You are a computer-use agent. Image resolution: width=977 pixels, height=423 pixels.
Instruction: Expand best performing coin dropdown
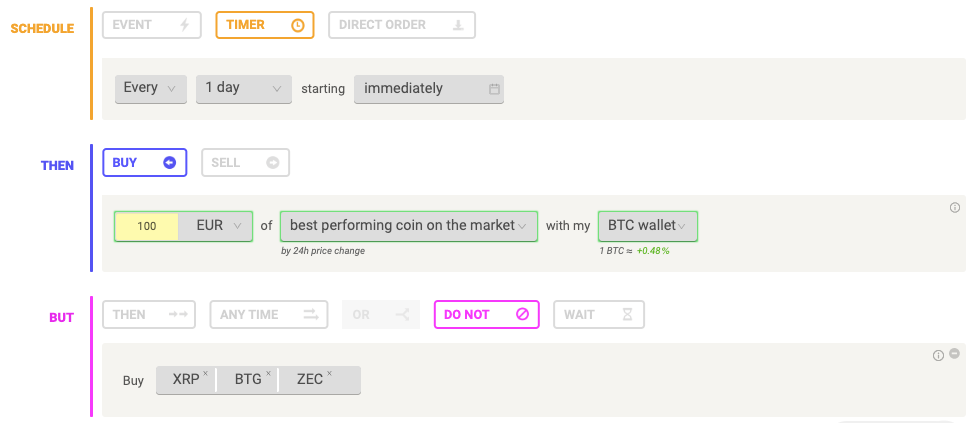(x=409, y=226)
